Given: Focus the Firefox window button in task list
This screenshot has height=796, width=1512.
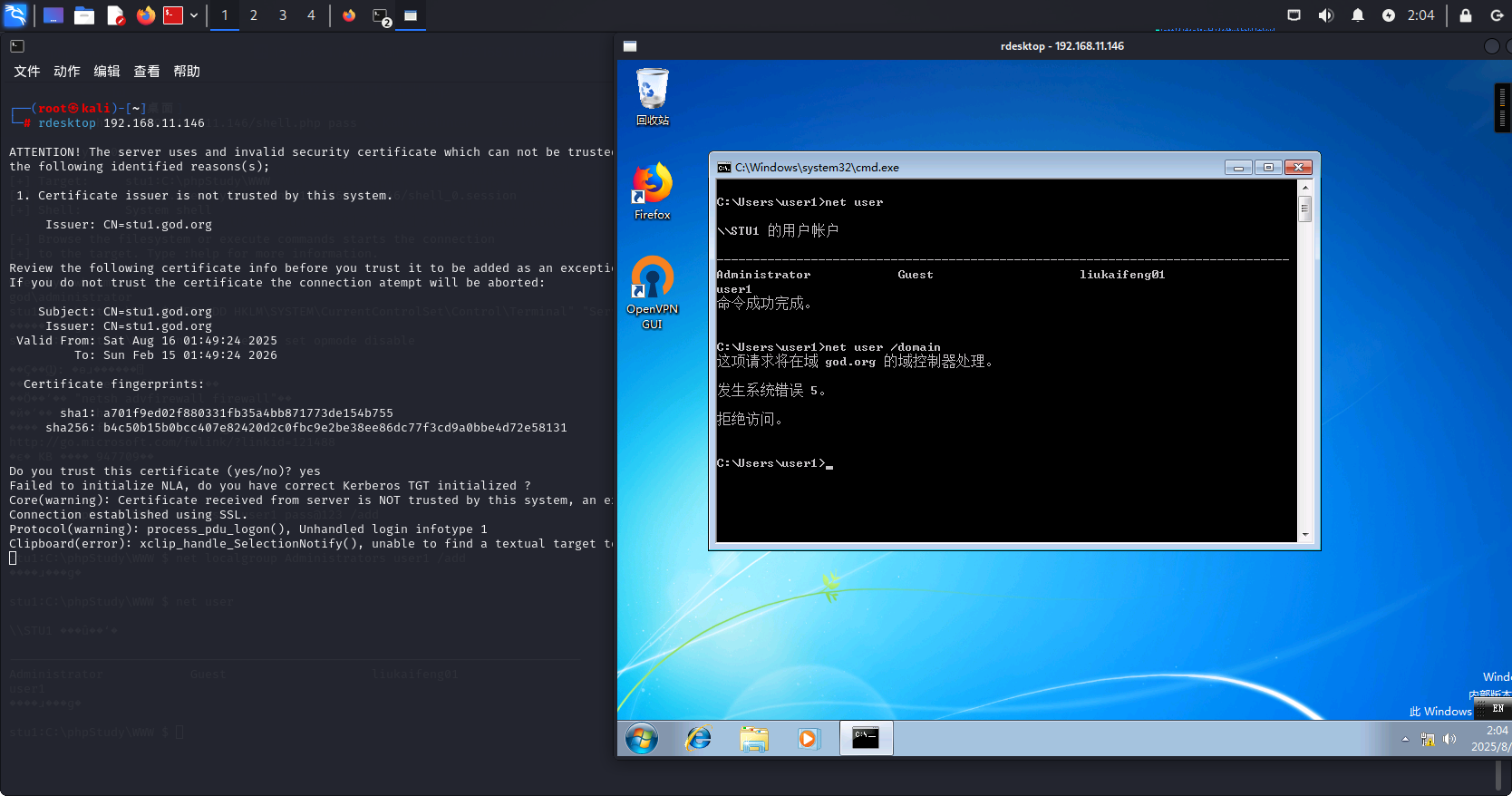Looking at the screenshot, I should point(349,15).
